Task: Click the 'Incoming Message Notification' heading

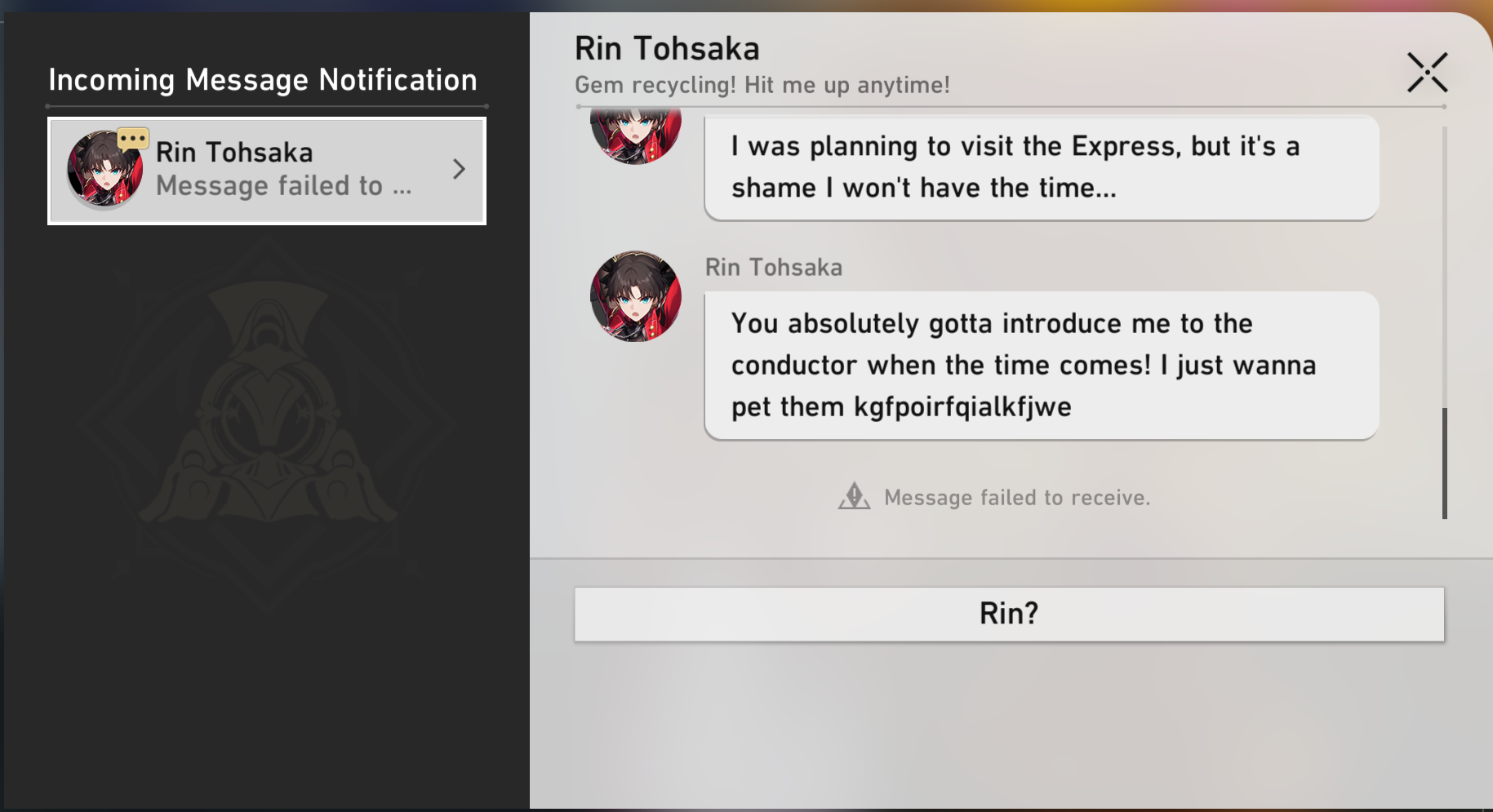Action: 263,80
